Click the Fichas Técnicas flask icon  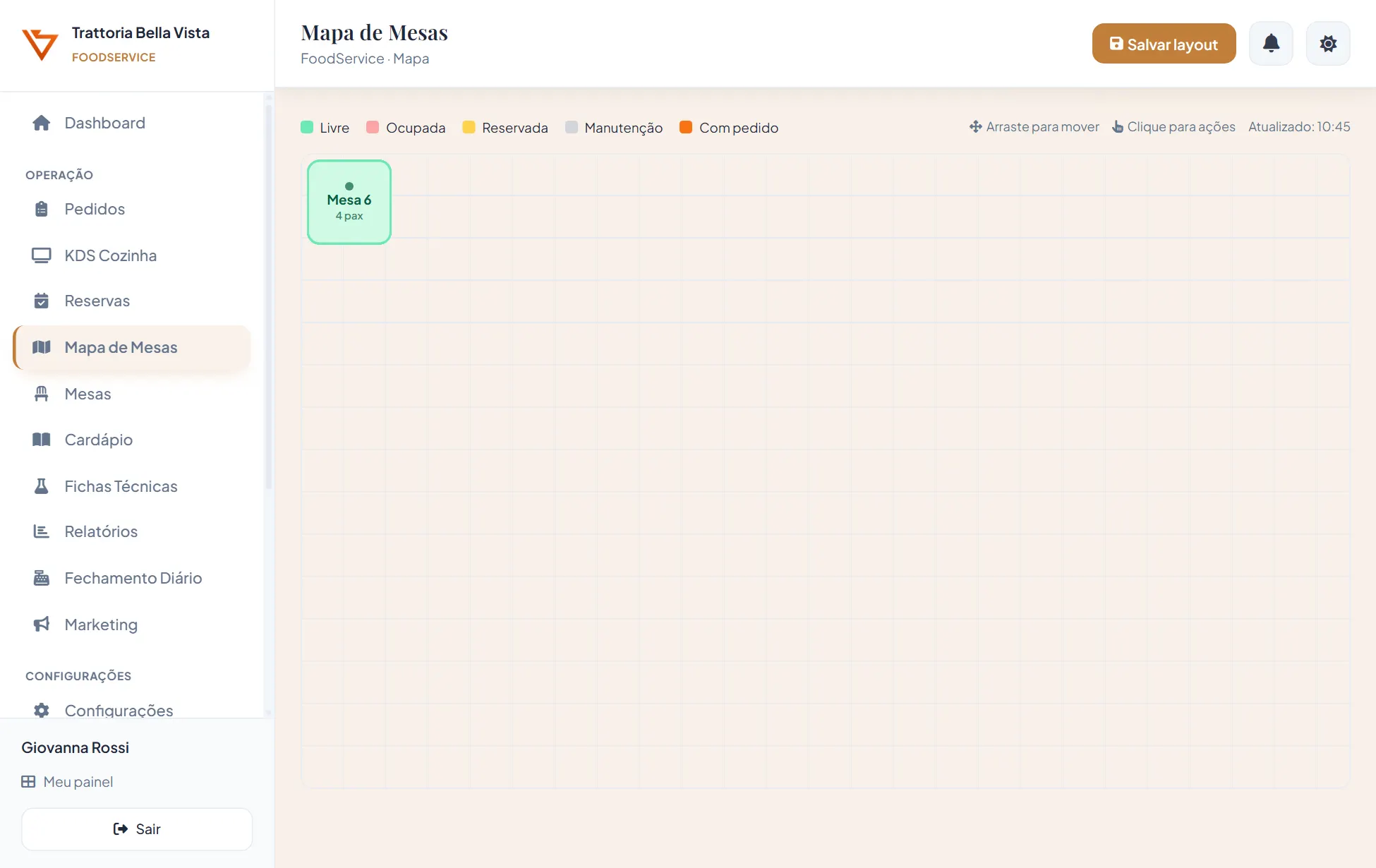point(42,486)
